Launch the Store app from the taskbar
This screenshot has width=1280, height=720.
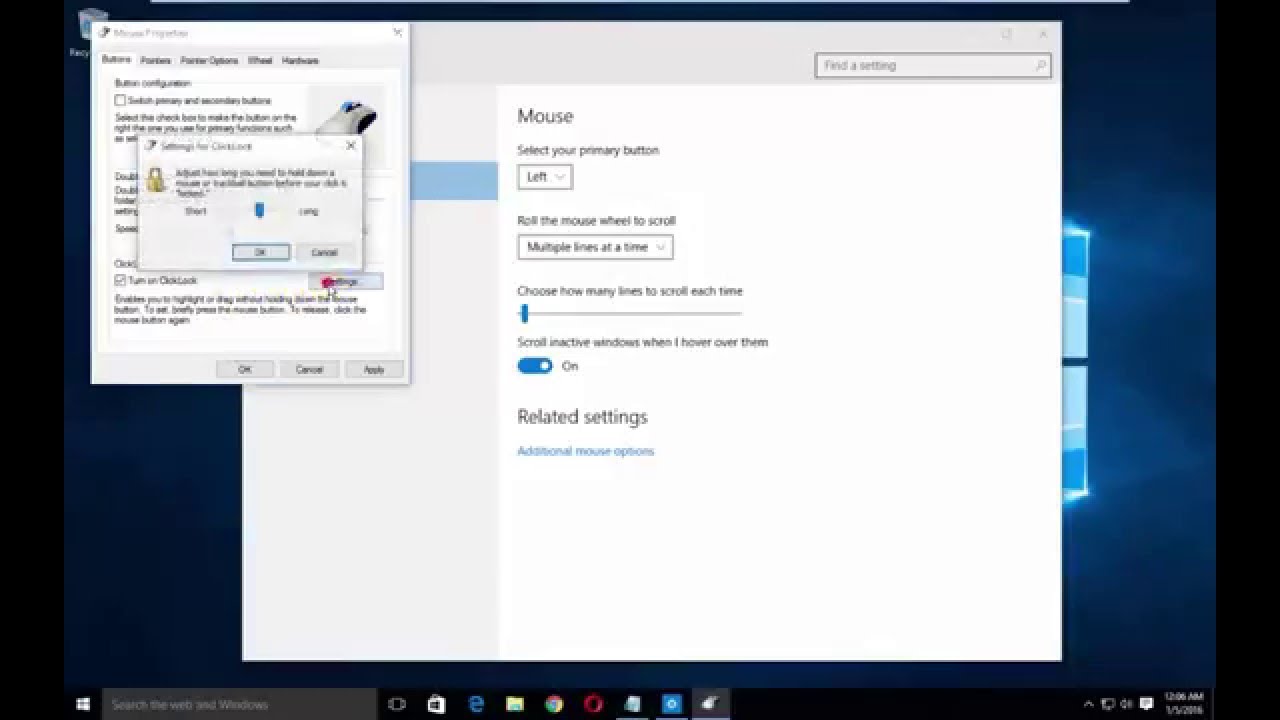coord(435,704)
